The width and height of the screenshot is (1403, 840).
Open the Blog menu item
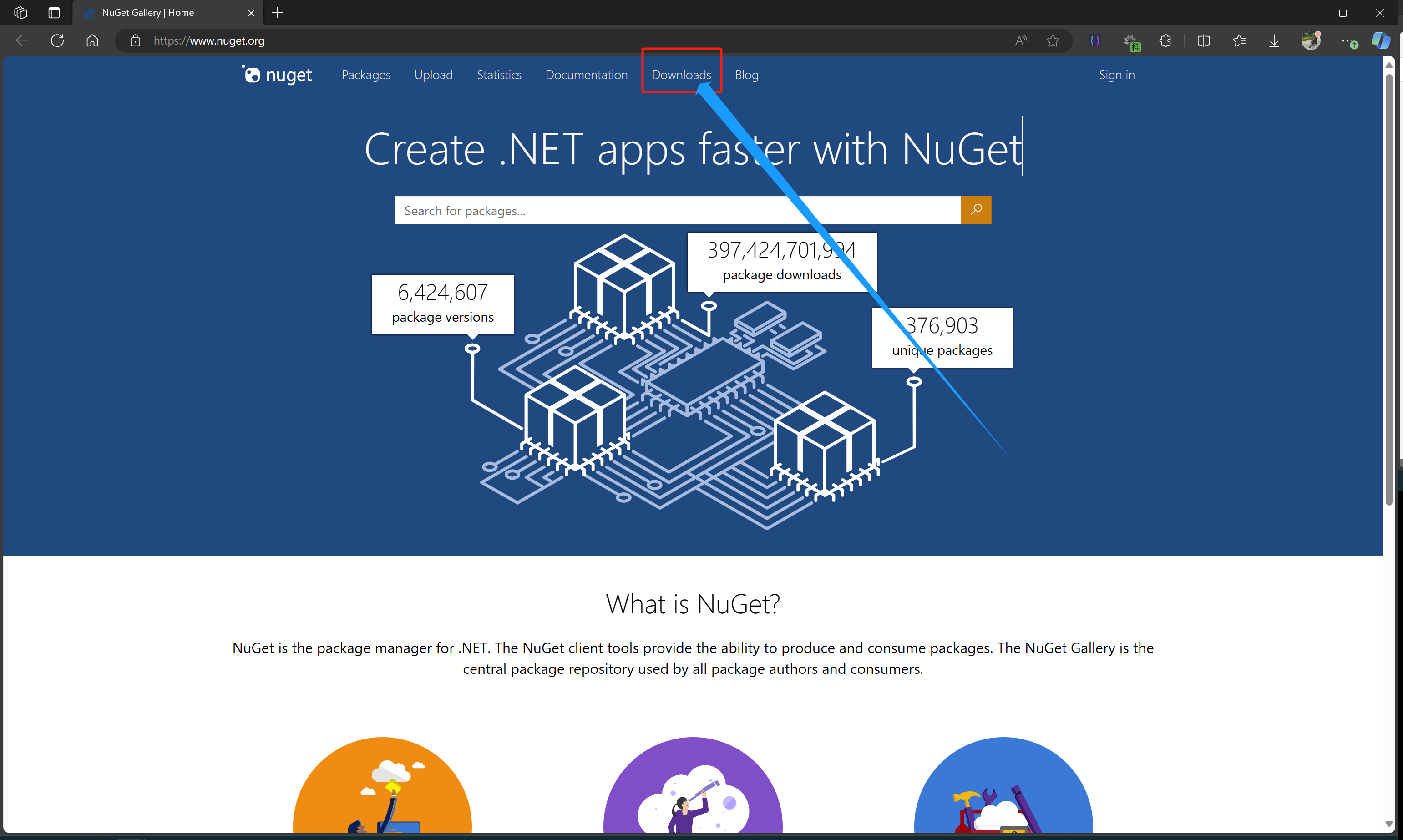746,75
